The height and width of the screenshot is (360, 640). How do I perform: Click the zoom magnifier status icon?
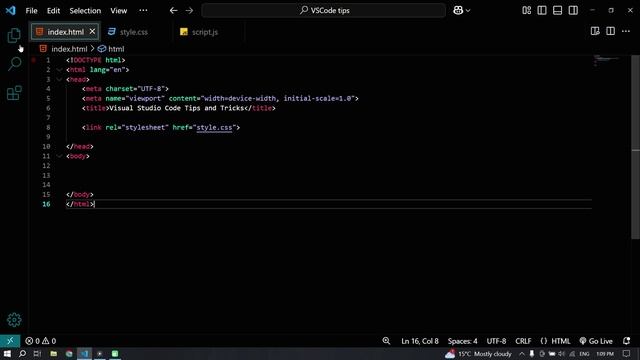click(x=386, y=341)
